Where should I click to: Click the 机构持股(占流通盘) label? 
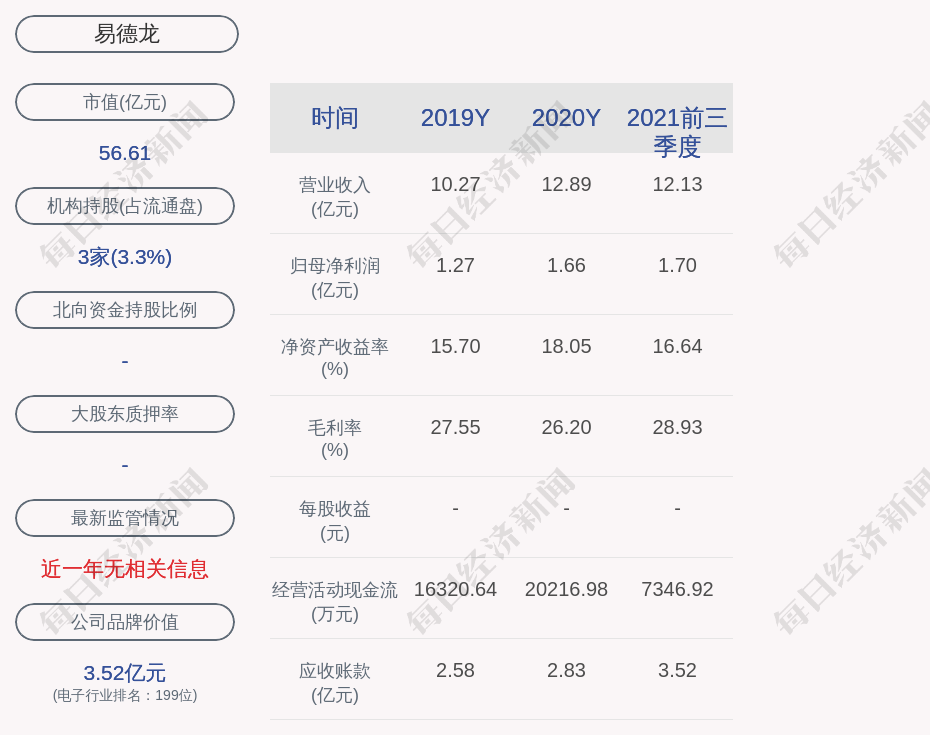[x=125, y=206]
